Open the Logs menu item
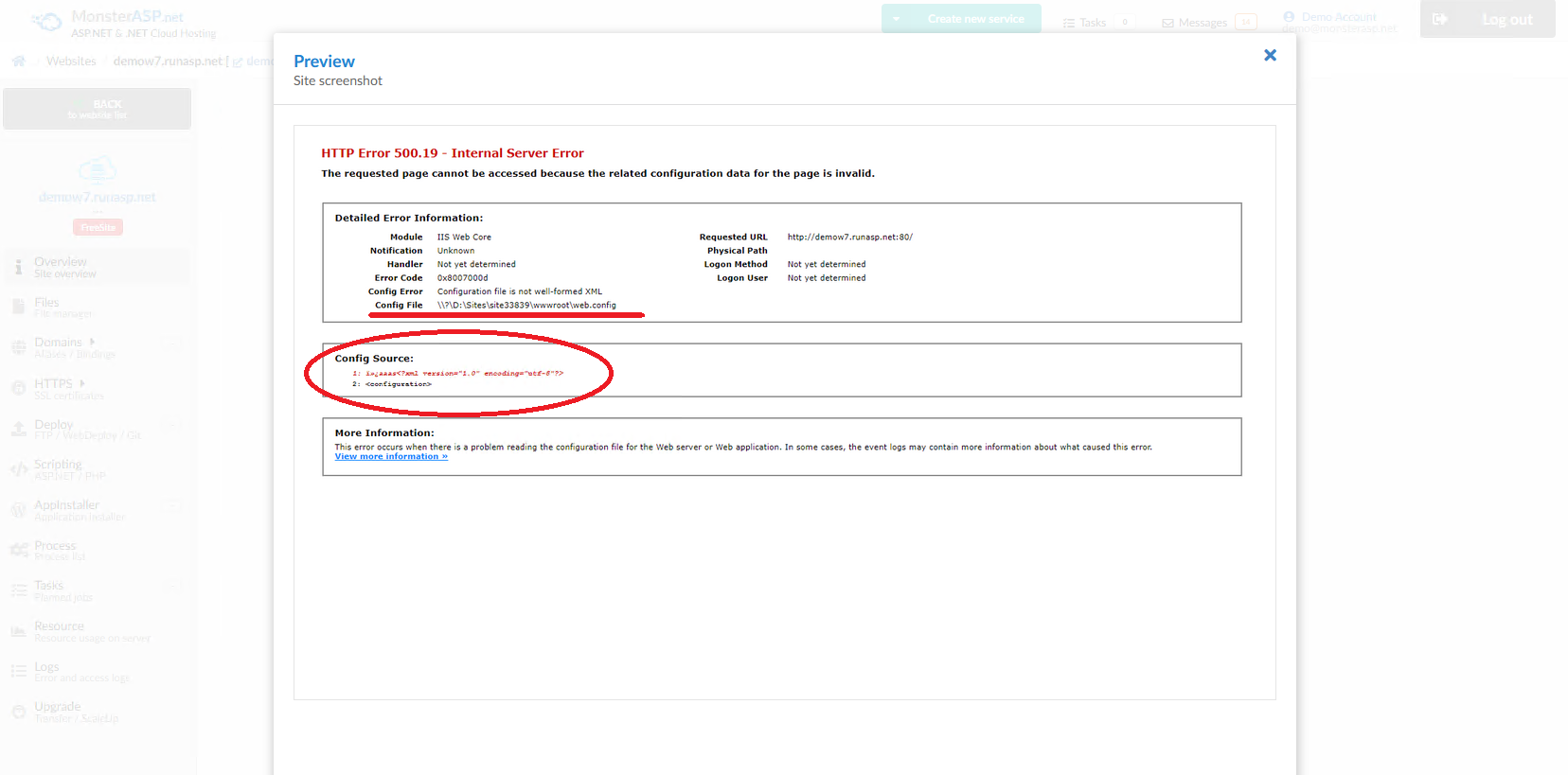 (47, 671)
